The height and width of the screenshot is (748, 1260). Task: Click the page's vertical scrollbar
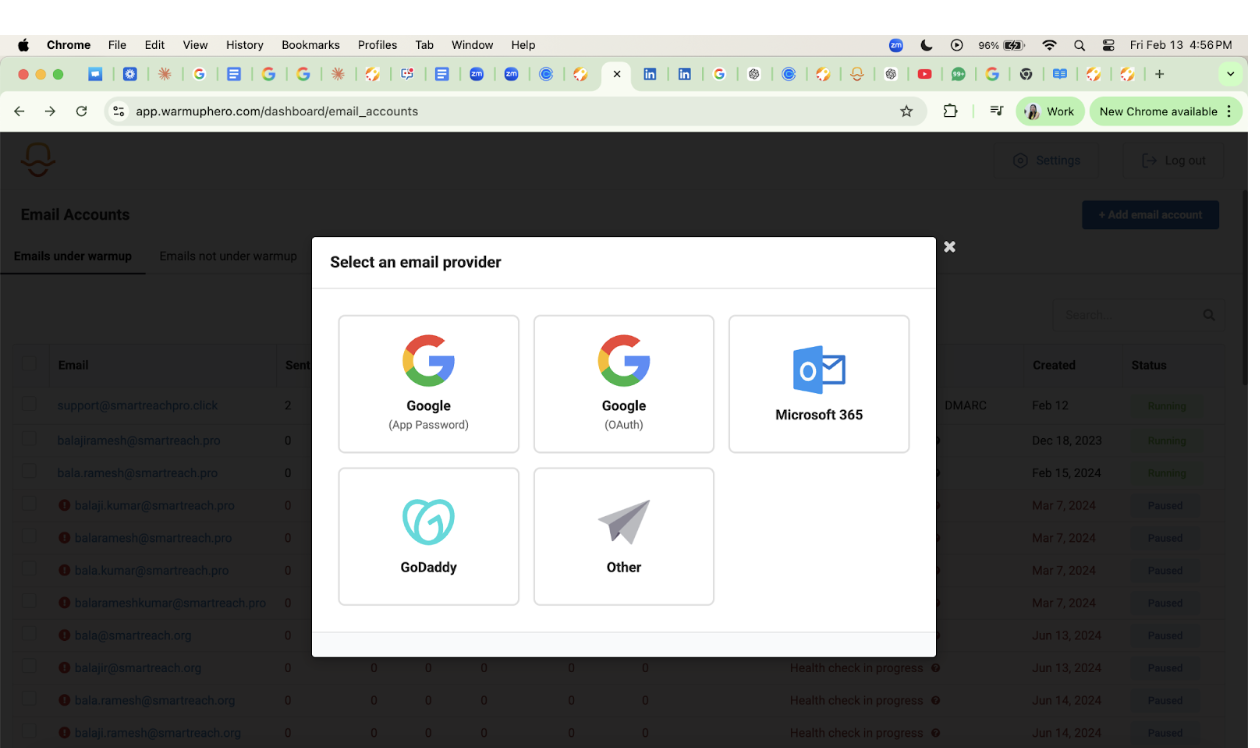[1245, 288]
